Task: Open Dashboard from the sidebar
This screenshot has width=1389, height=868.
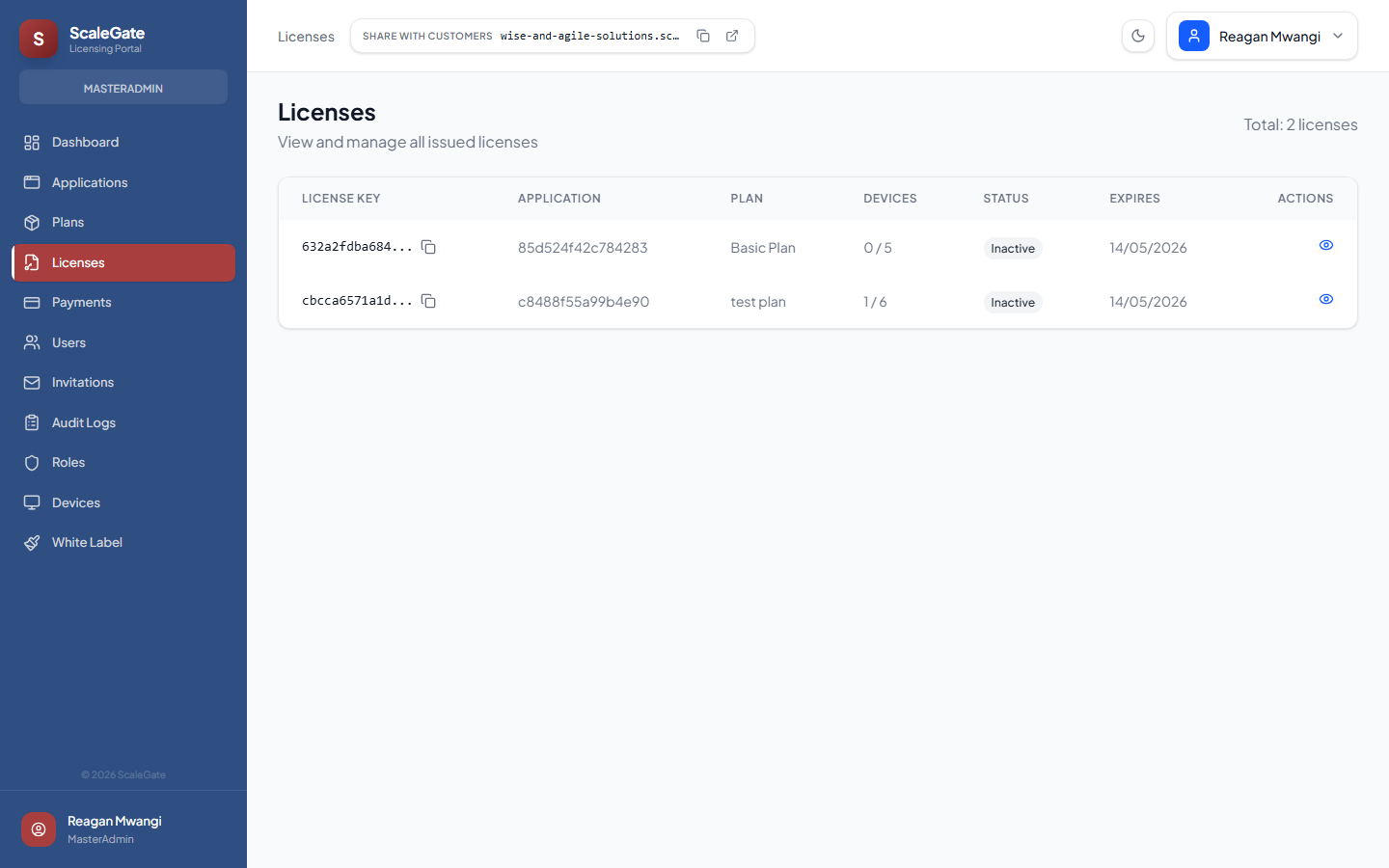Action: (85, 142)
